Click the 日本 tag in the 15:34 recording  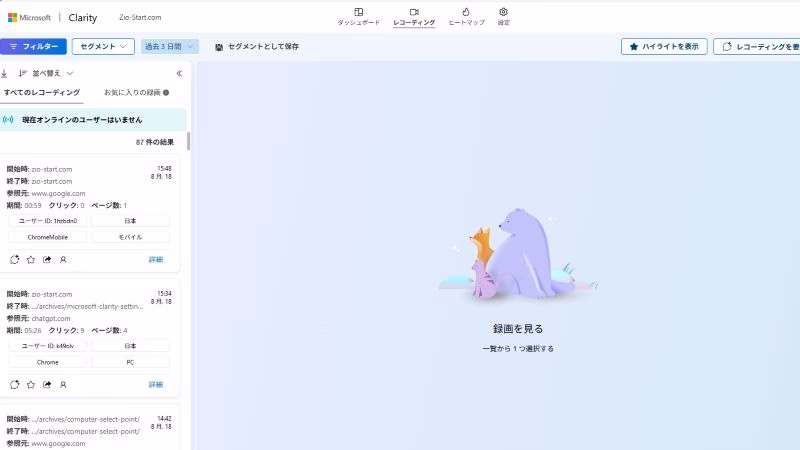point(130,346)
